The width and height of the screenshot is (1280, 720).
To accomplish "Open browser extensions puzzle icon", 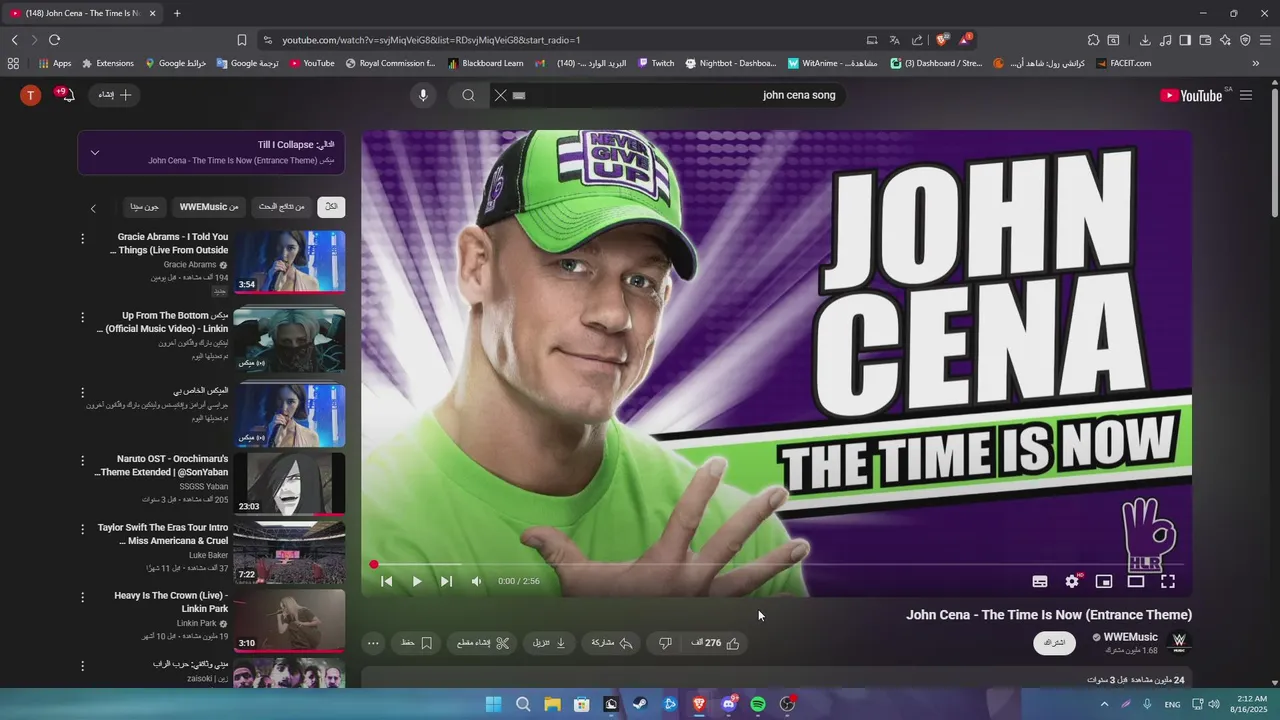I will pos(1093,40).
